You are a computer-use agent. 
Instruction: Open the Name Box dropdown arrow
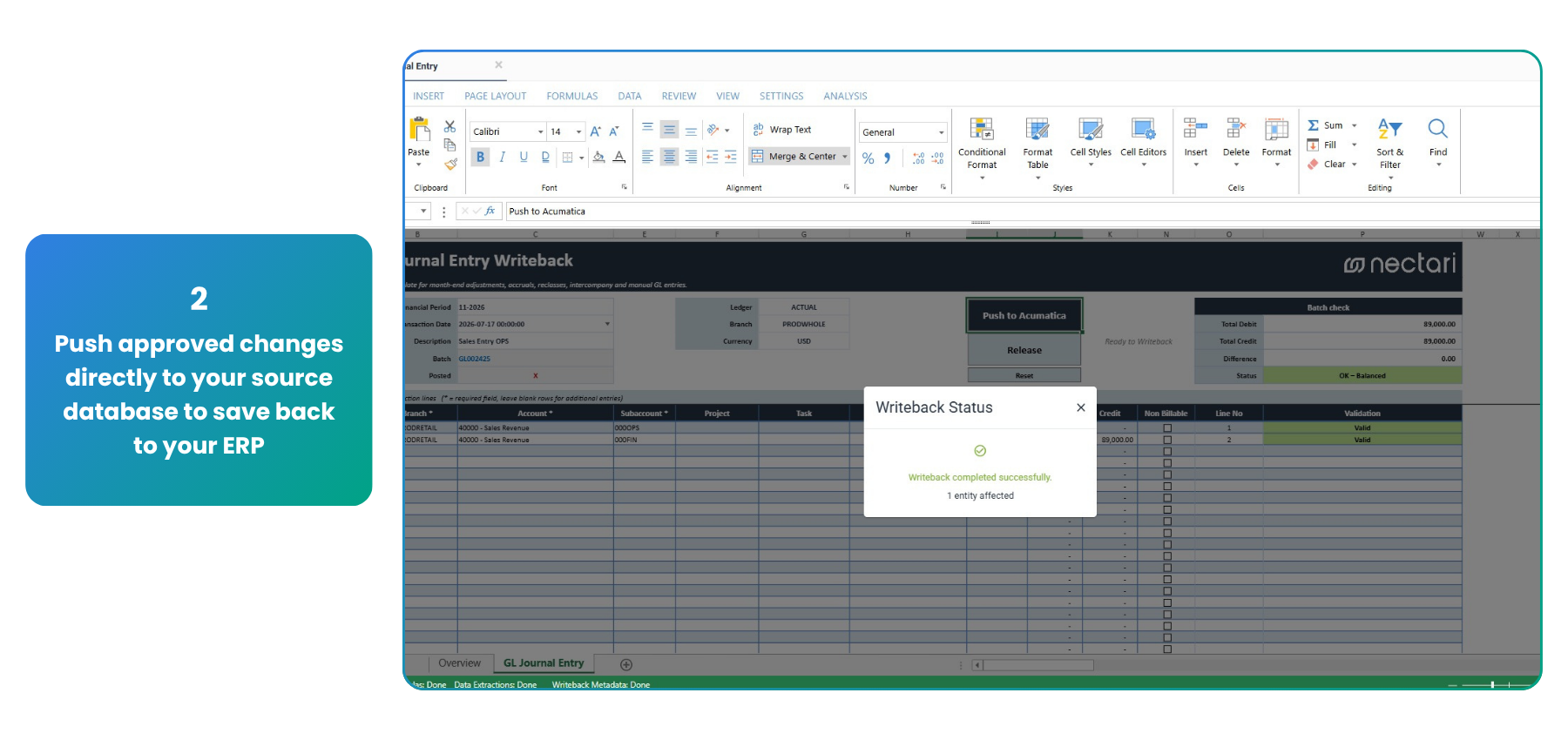point(423,211)
